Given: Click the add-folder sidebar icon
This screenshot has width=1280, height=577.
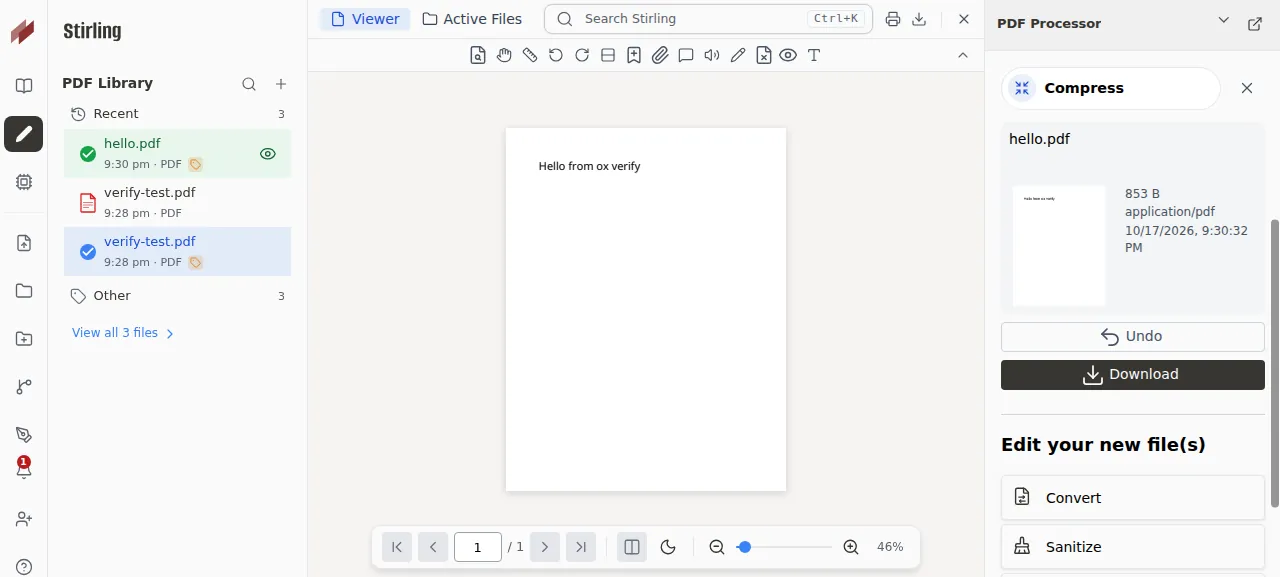Looking at the screenshot, I should tap(24, 339).
